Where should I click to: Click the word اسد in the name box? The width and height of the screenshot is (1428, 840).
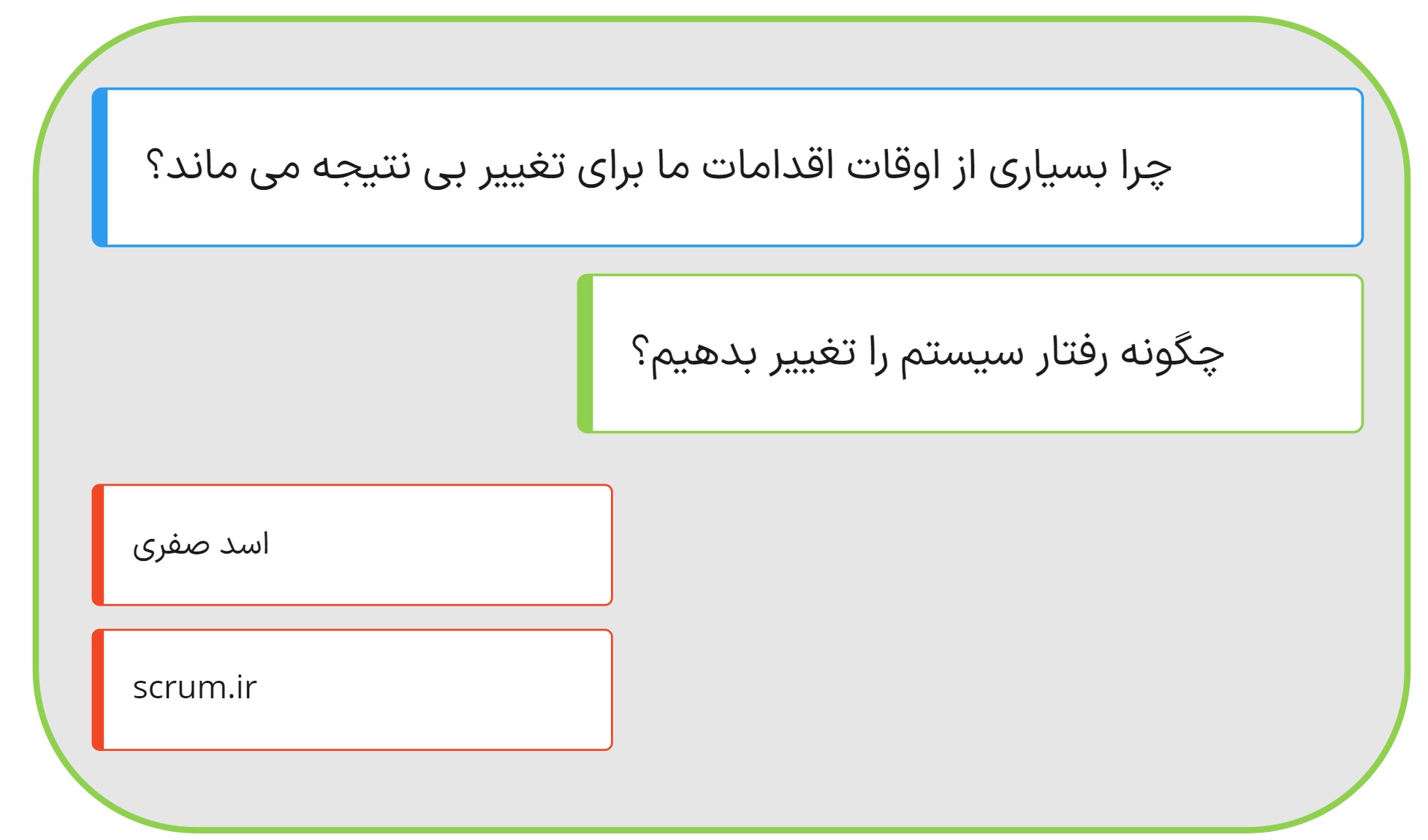click(245, 544)
